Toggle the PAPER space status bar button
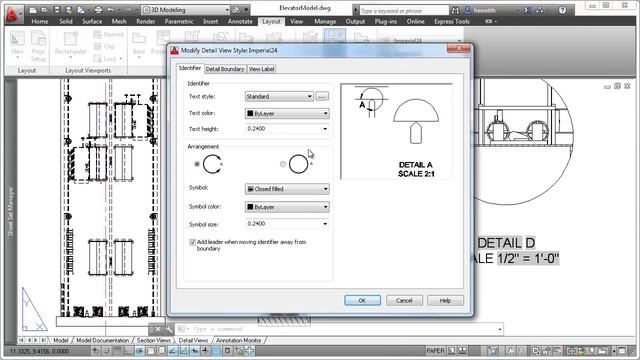Screen dimensions: 640x360 point(436,351)
